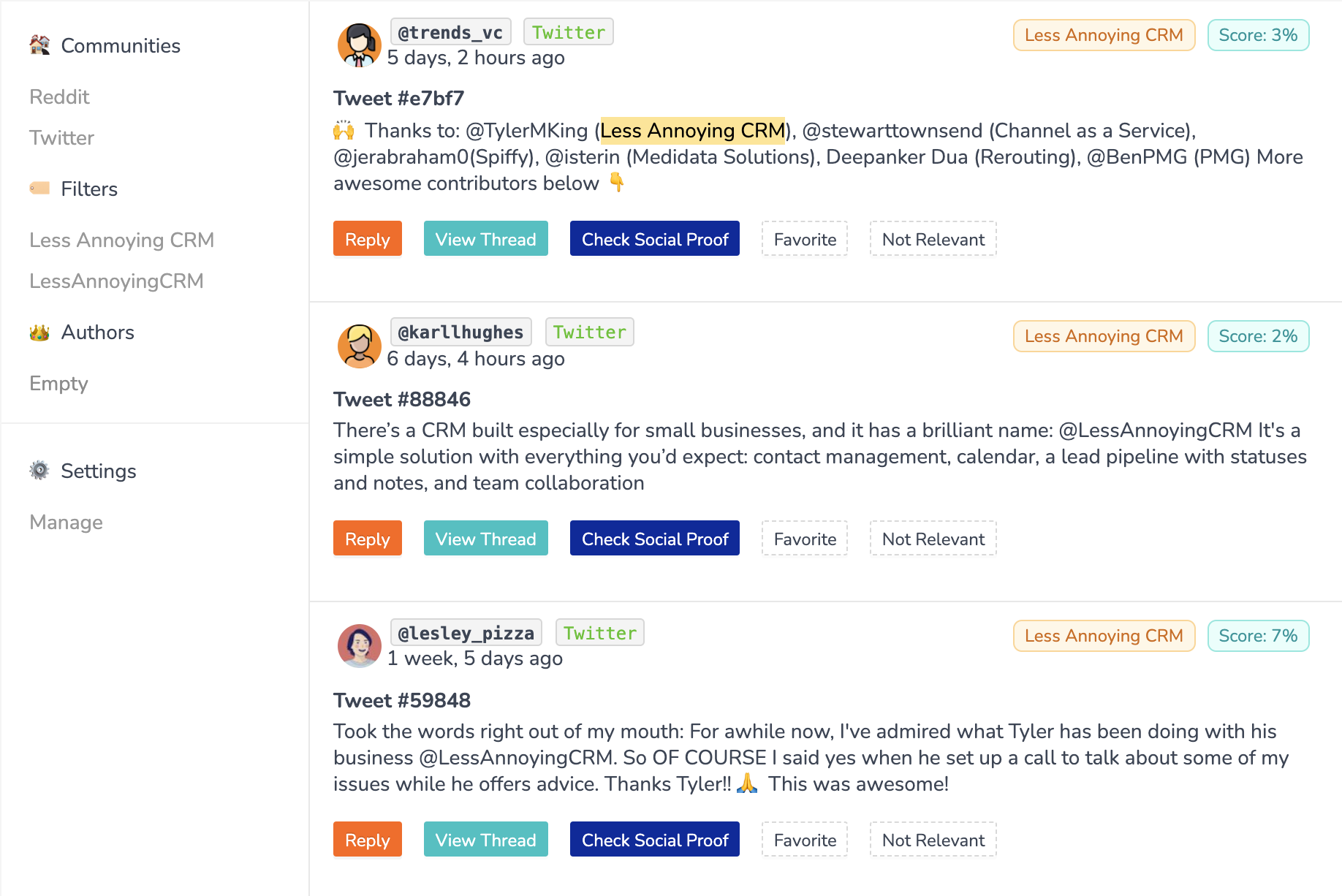The height and width of the screenshot is (896, 1342).
Task: Open @trends_vc profile avatar
Action: (359, 45)
